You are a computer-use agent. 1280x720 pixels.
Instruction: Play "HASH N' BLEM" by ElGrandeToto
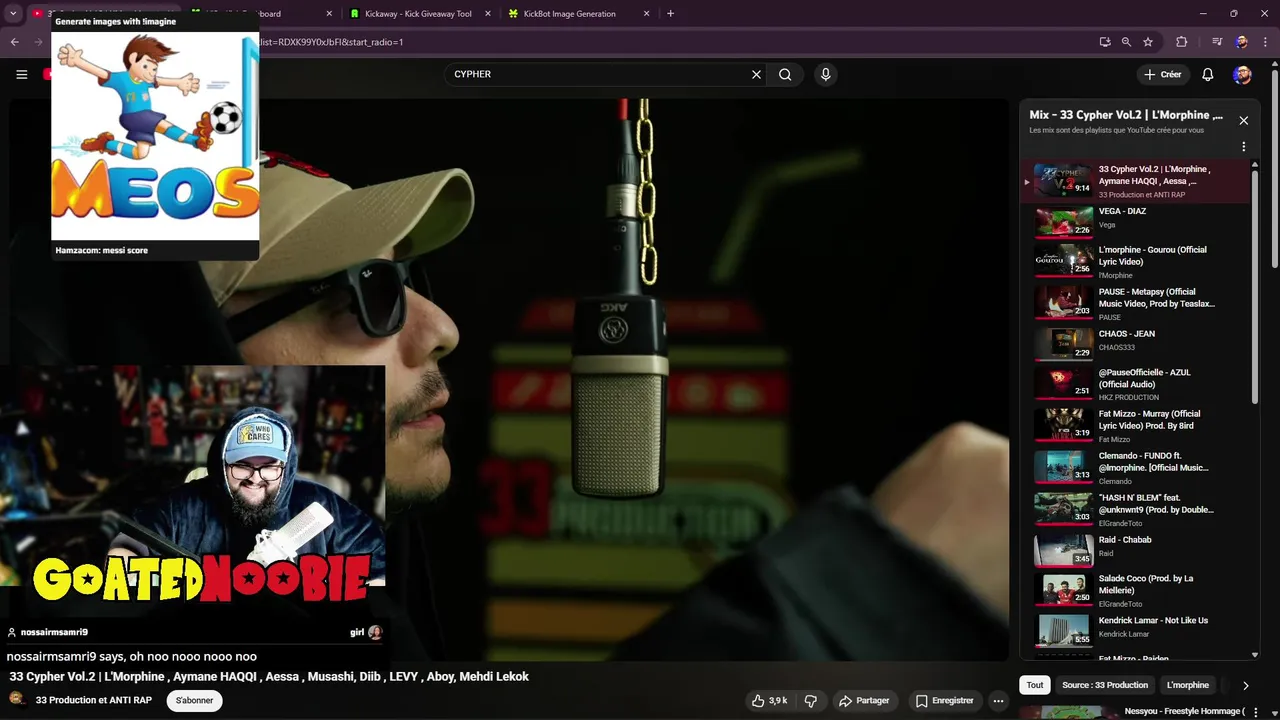click(1135, 508)
